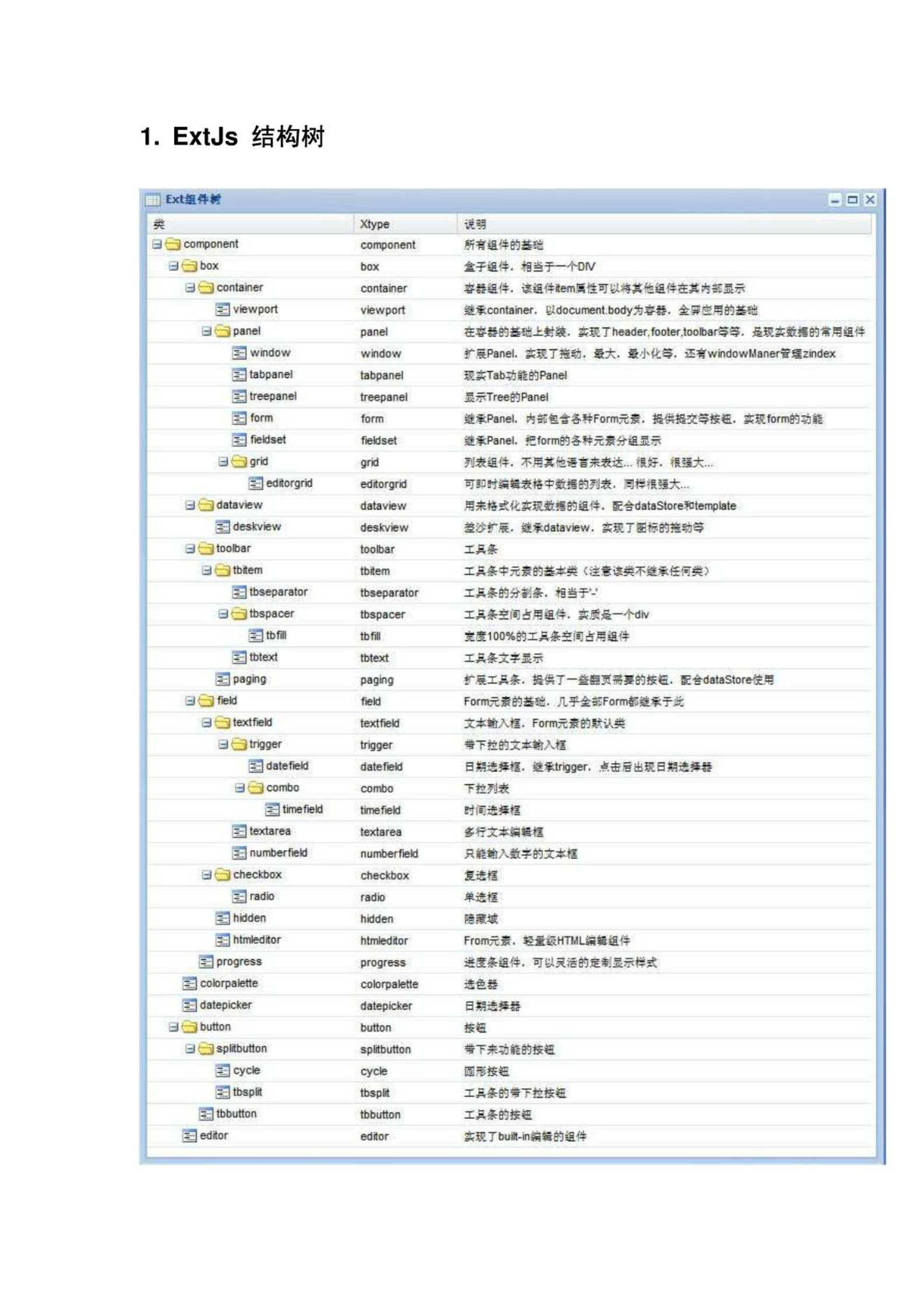The image size is (924, 1307).
Task: Click the paging leaf icon
Action: pos(223,679)
